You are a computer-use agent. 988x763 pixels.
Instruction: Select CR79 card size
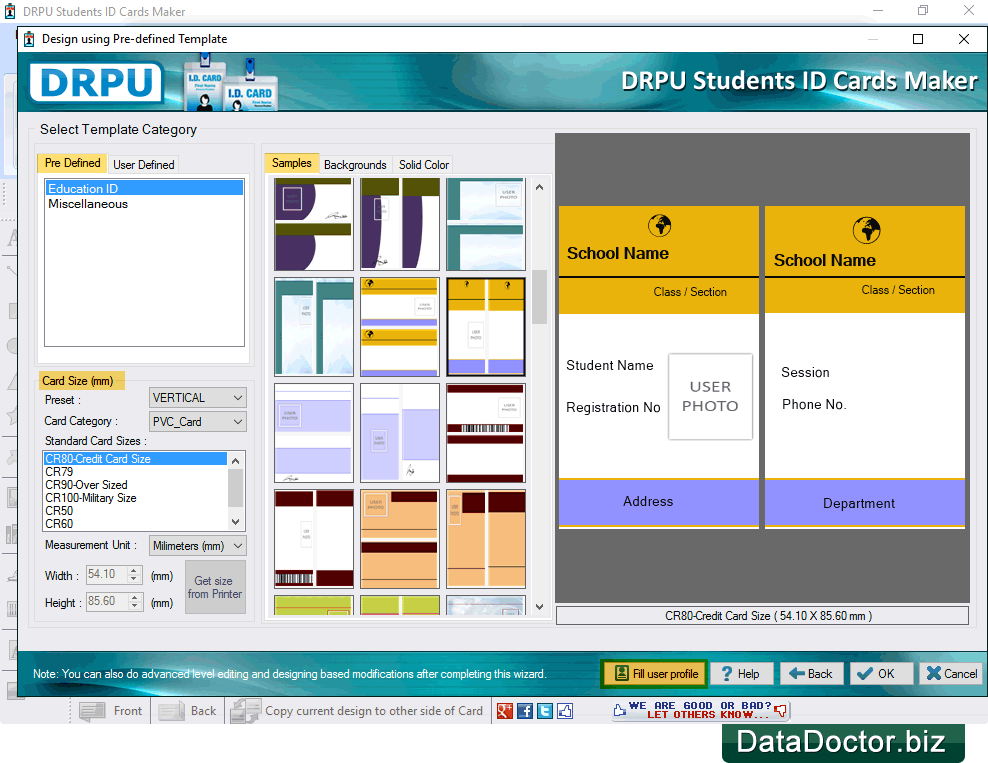(x=135, y=472)
